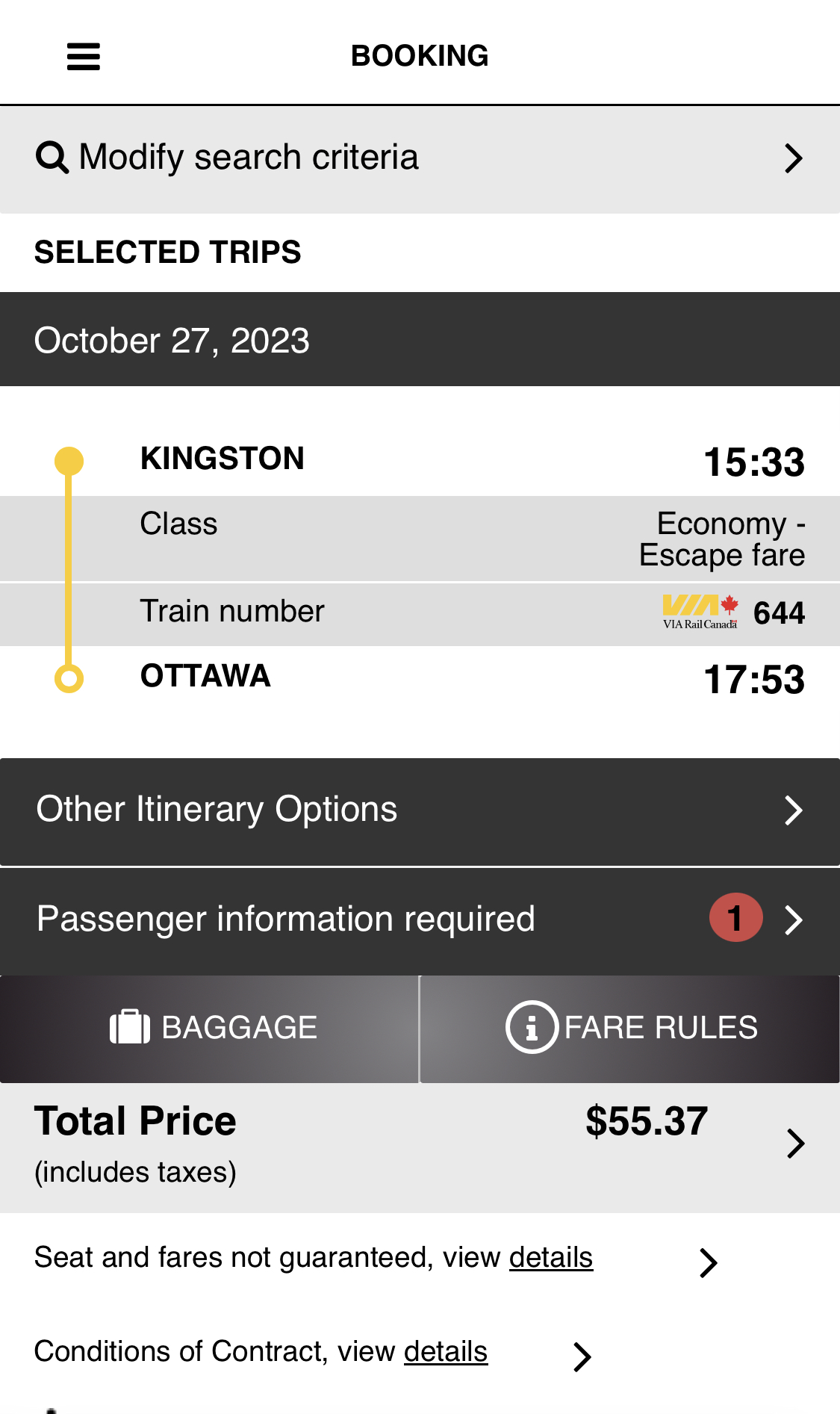Click the search magnifier icon

[x=52, y=158]
